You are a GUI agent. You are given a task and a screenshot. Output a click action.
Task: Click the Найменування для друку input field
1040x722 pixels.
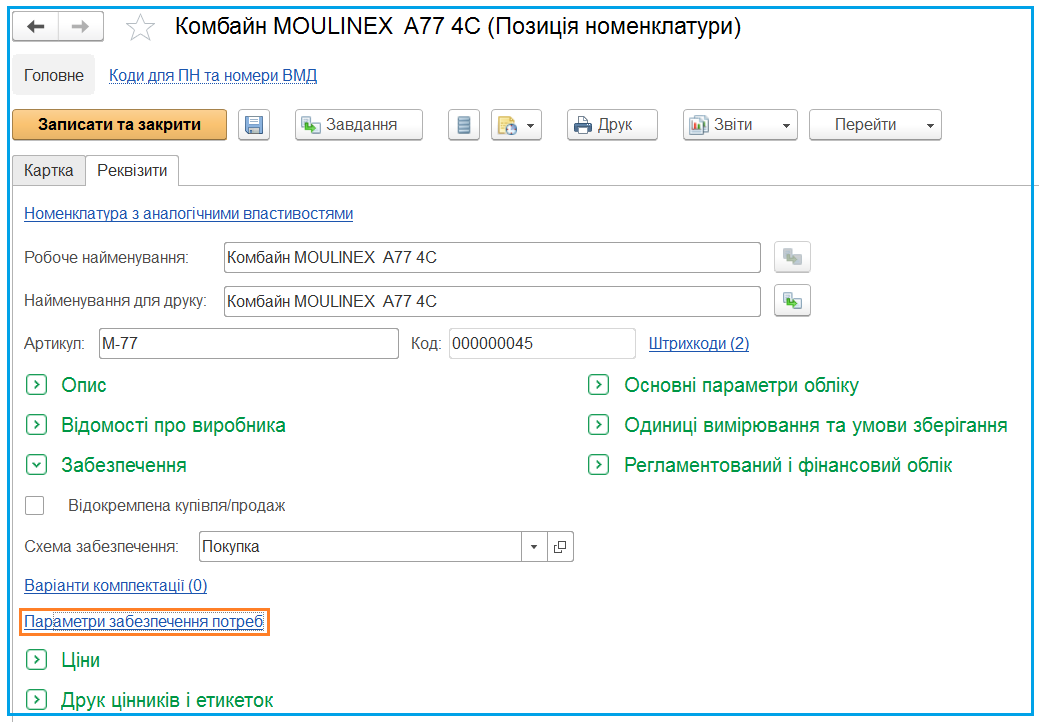tap(492, 301)
